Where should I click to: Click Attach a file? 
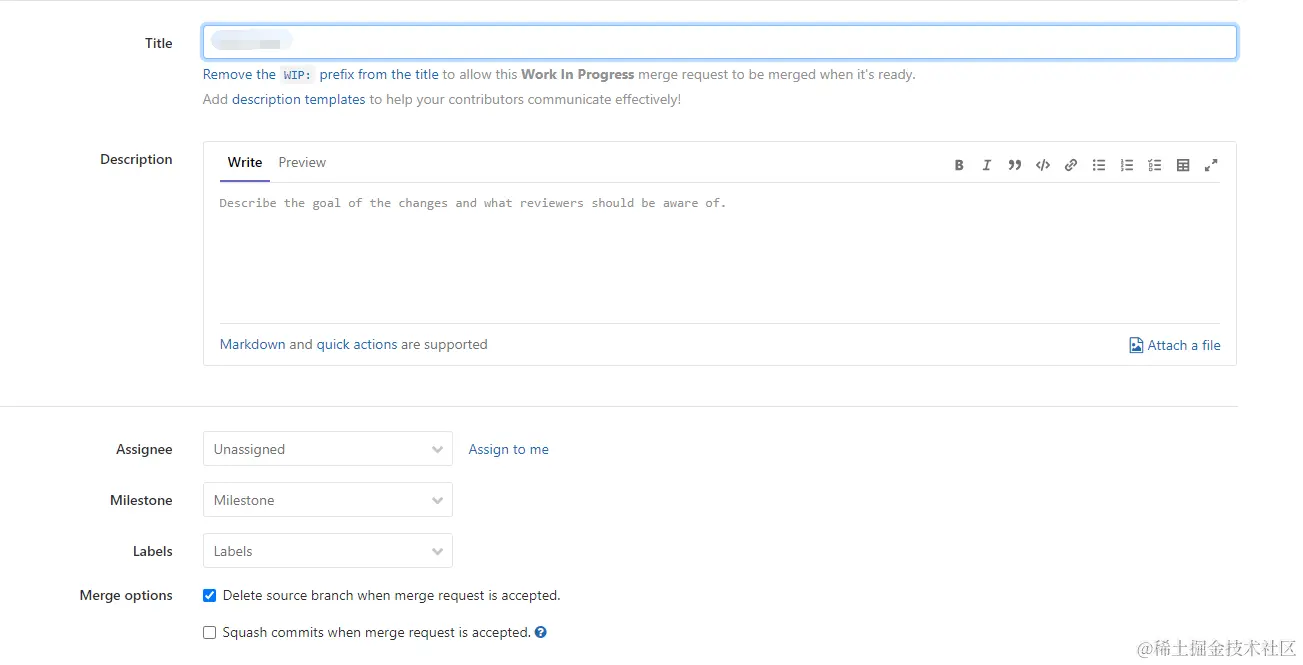1175,345
